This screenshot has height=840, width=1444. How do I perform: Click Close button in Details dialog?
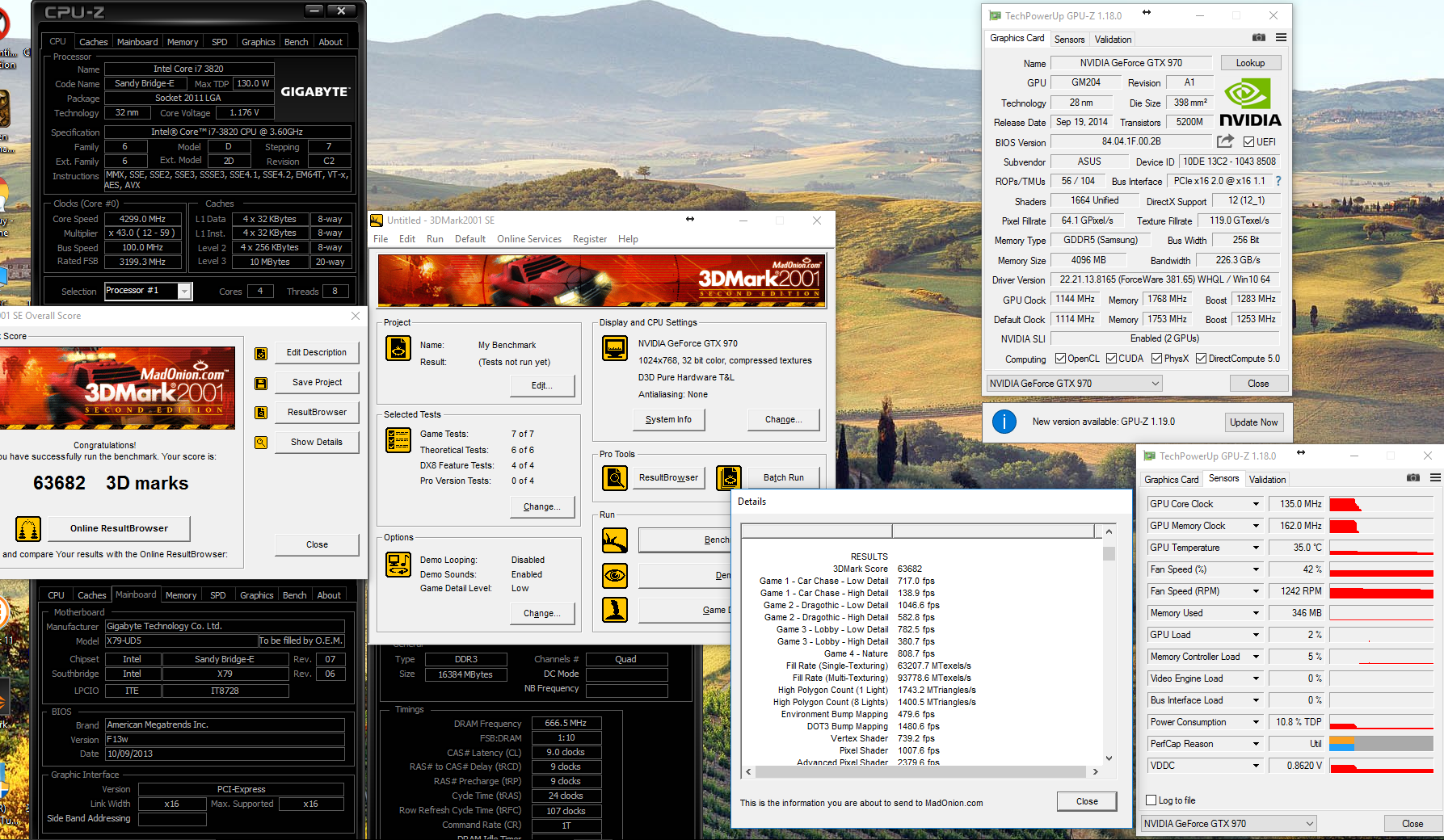(1087, 802)
